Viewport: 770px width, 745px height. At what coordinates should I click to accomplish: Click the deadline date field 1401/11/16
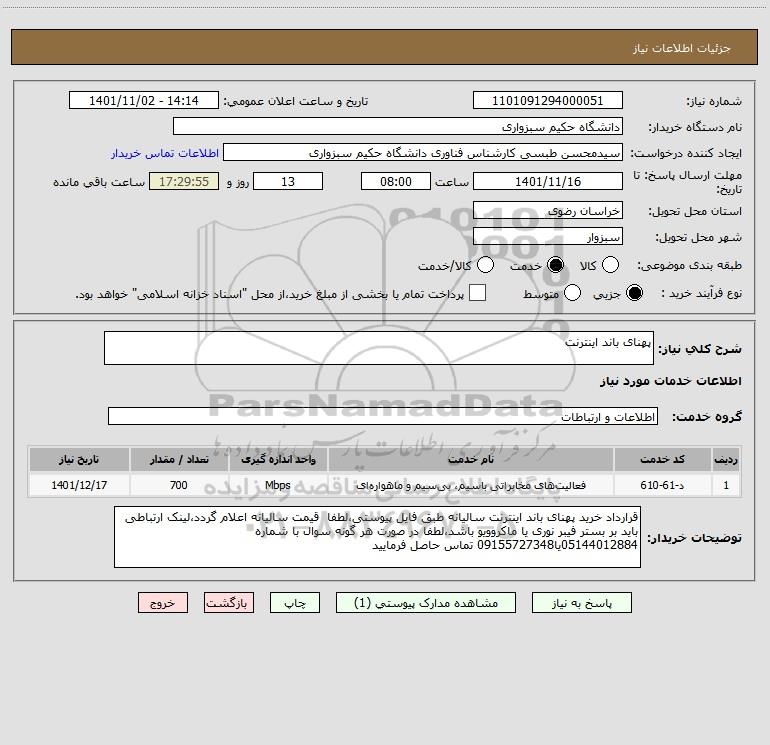pos(548,181)
